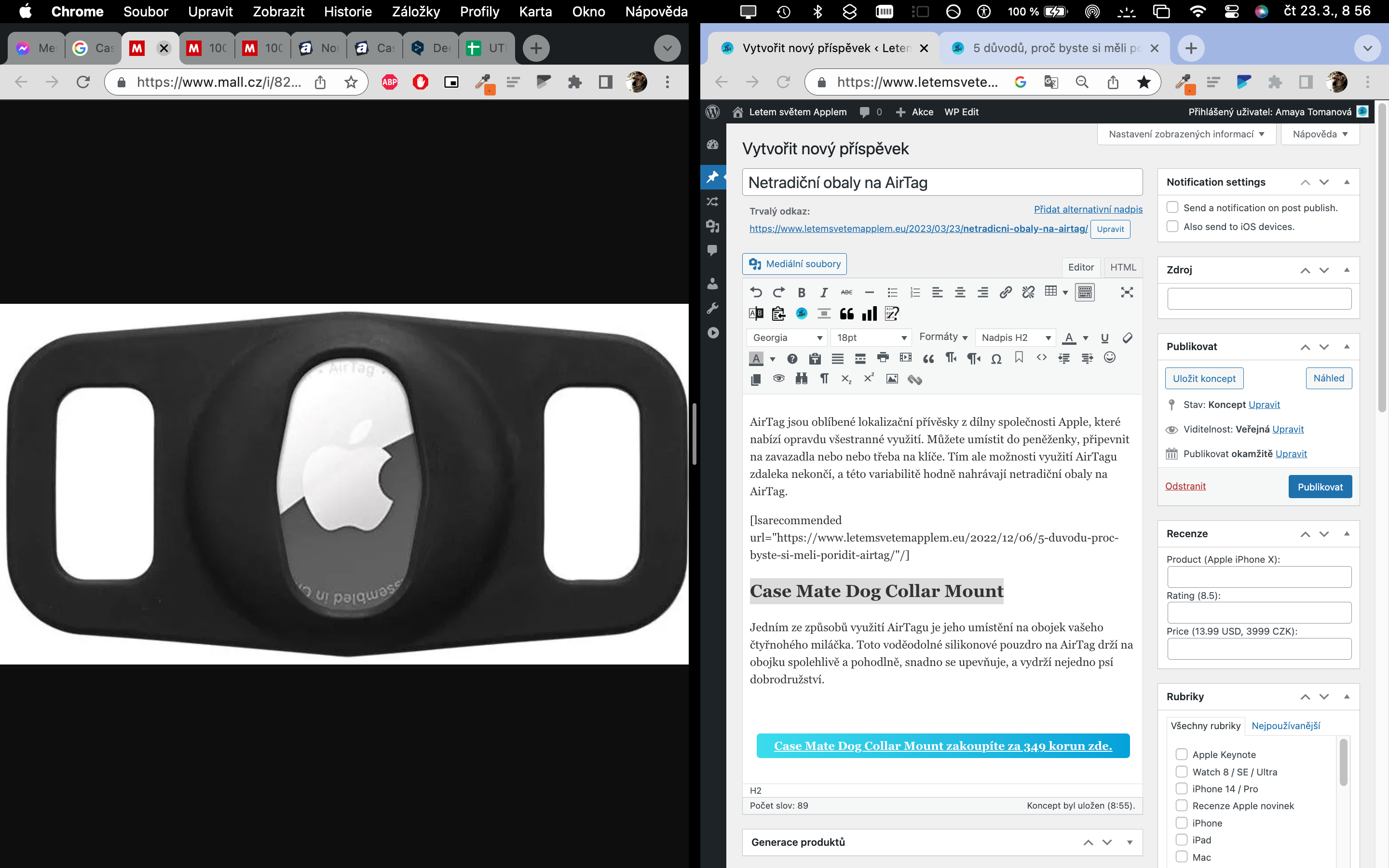Image resolution: width=1389 pixels, height=868 pixels.
Task: Switch to the HTML editor tab
Action: point(1123,267)
